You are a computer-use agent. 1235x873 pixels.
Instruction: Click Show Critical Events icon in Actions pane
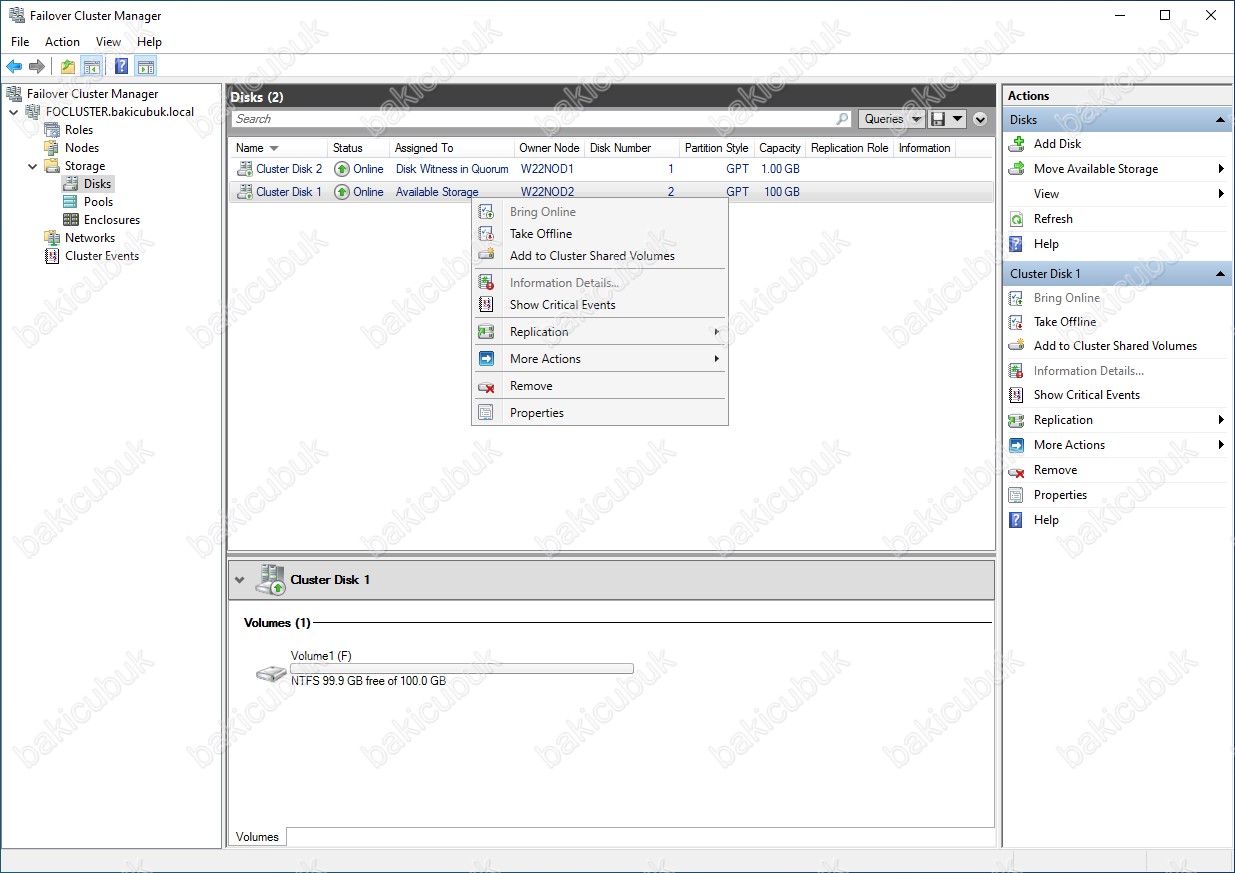1016,395
